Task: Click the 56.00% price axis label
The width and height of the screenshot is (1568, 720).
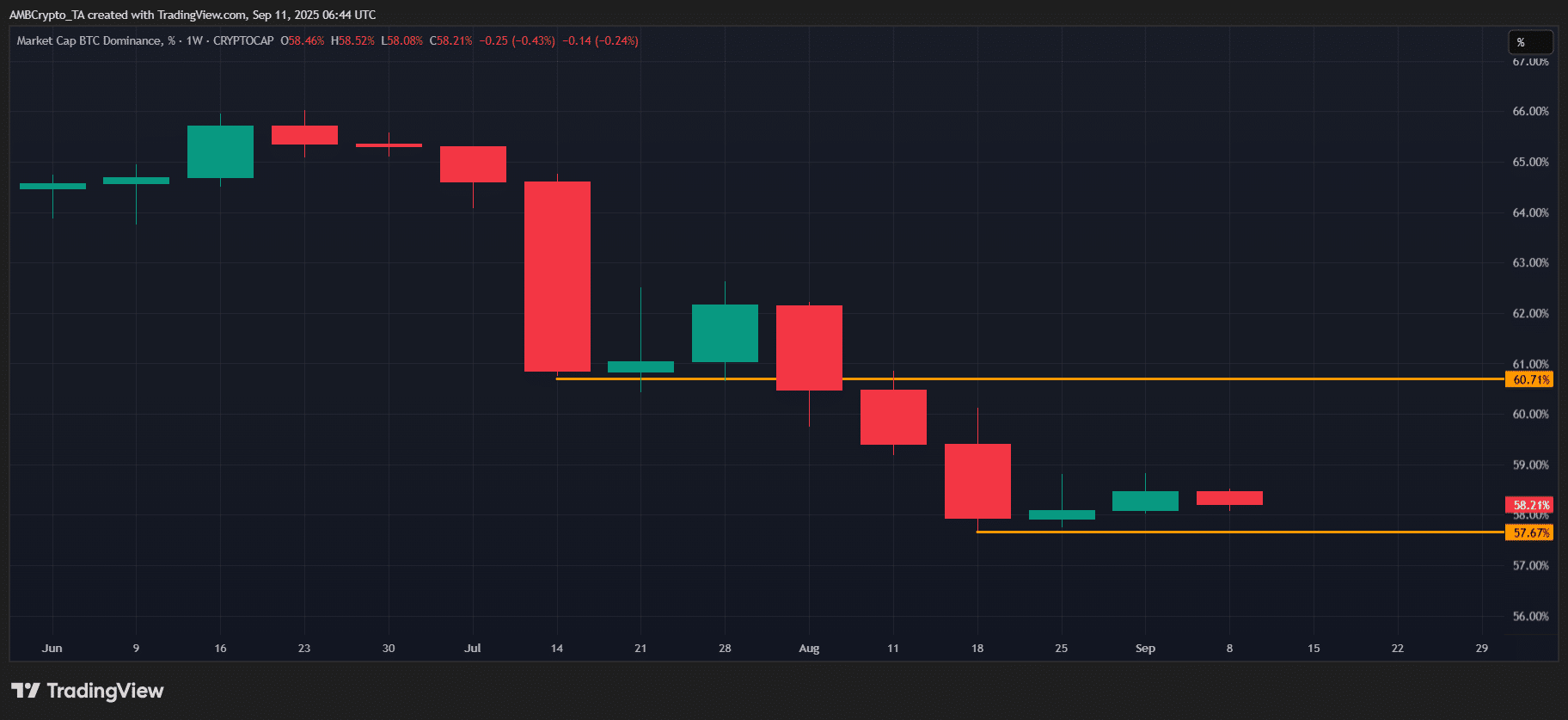Action: click(x=1530, y=617)
